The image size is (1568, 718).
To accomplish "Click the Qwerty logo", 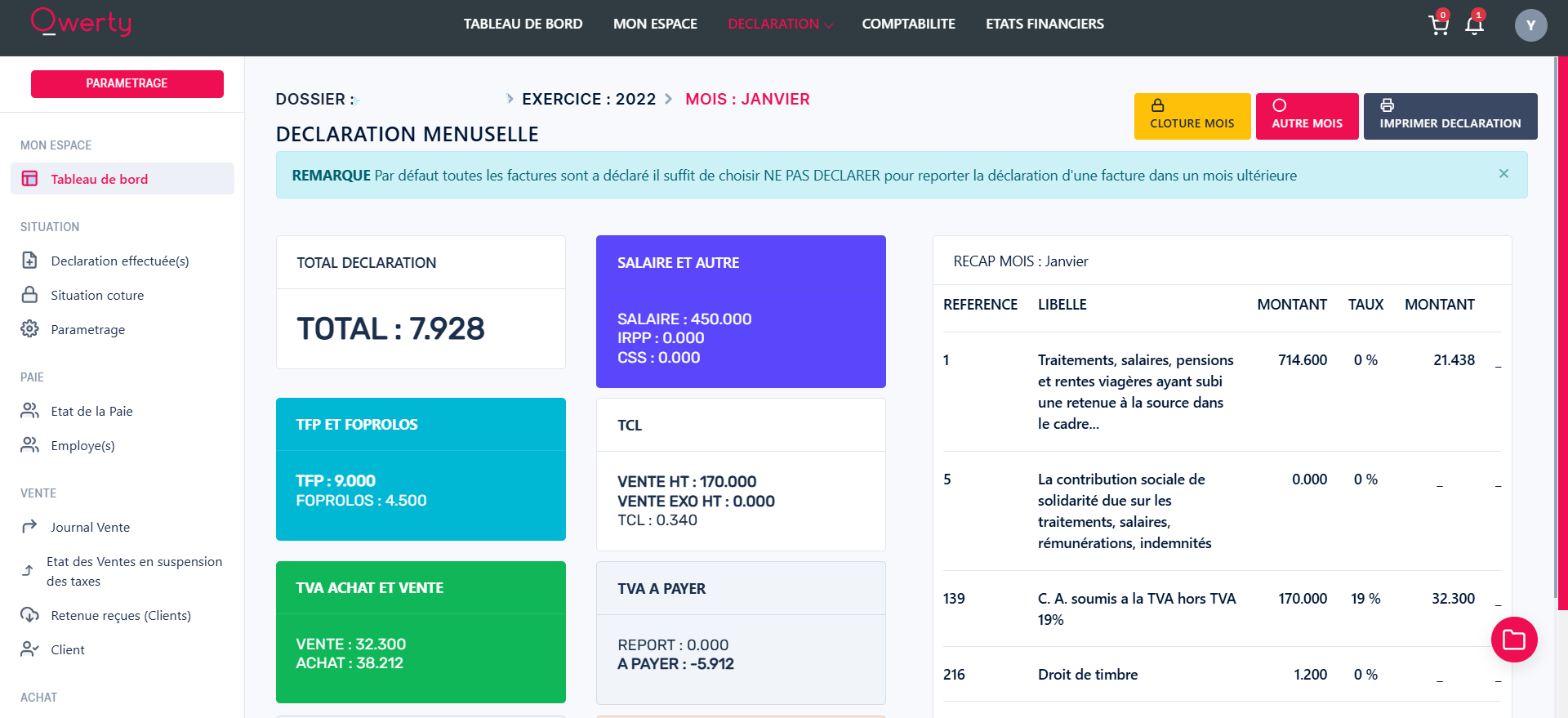I will tap(81, 22).
